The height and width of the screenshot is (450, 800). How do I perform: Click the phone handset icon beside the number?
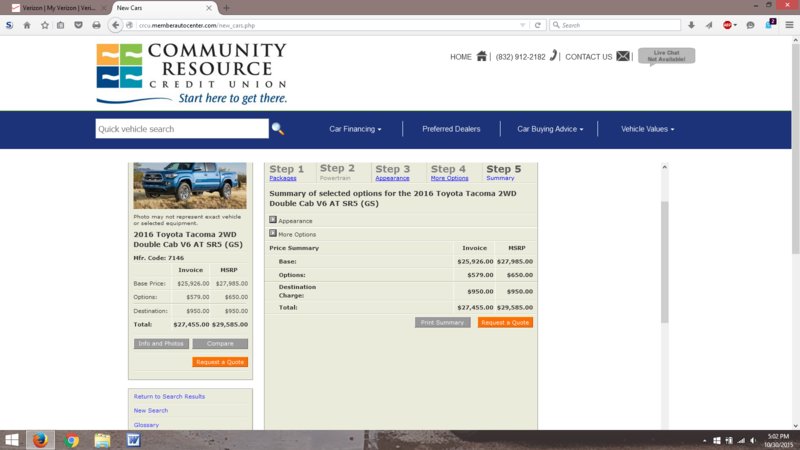pos(553,56)
